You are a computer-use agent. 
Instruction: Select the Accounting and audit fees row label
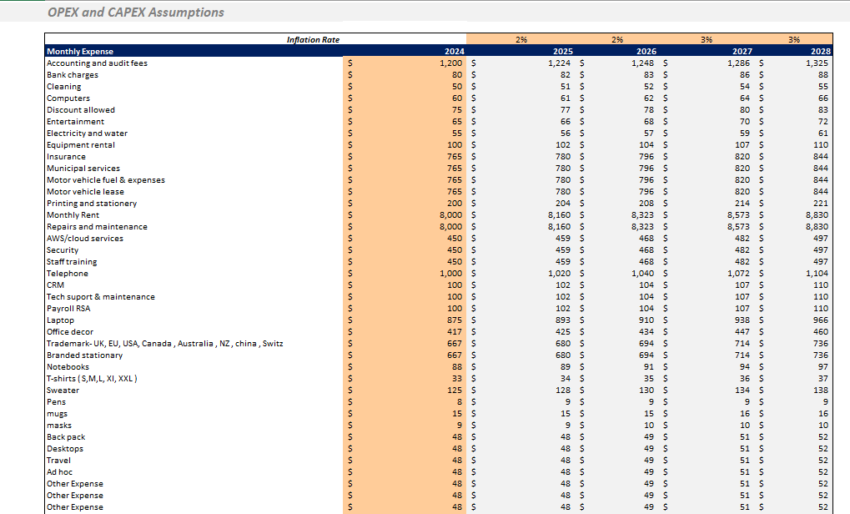pyautogui.click(x=97, y=63)
